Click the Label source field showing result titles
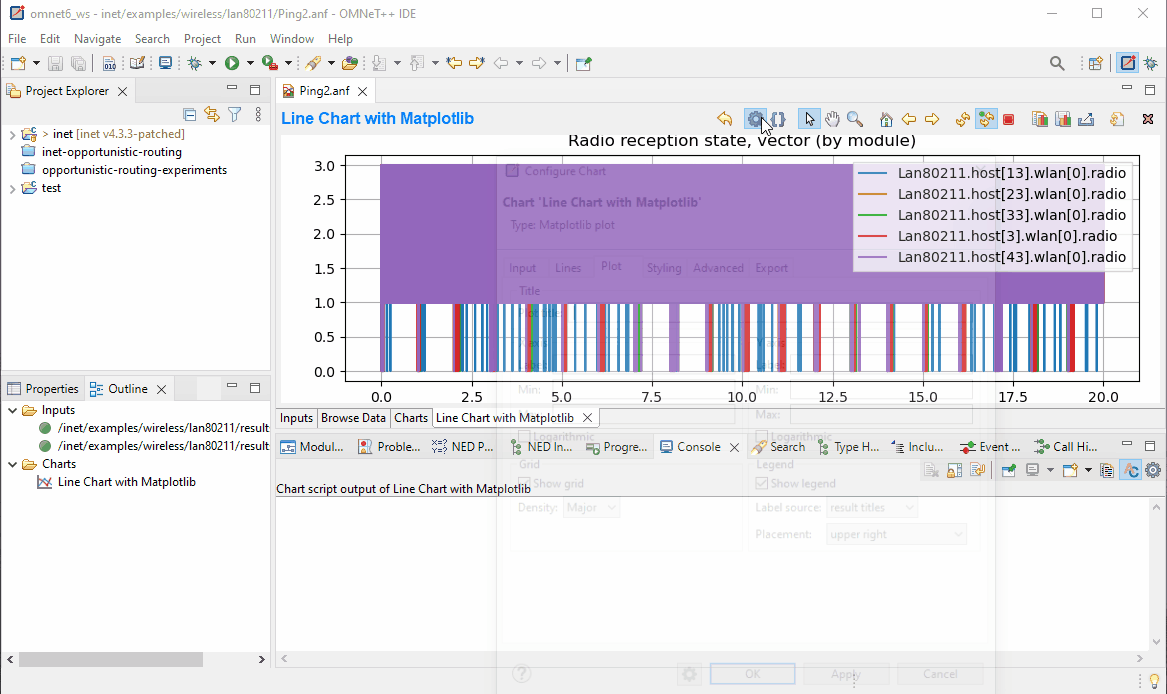This screenshot has width=1167, height=694. pyautogui.click(x=872, y=507)
